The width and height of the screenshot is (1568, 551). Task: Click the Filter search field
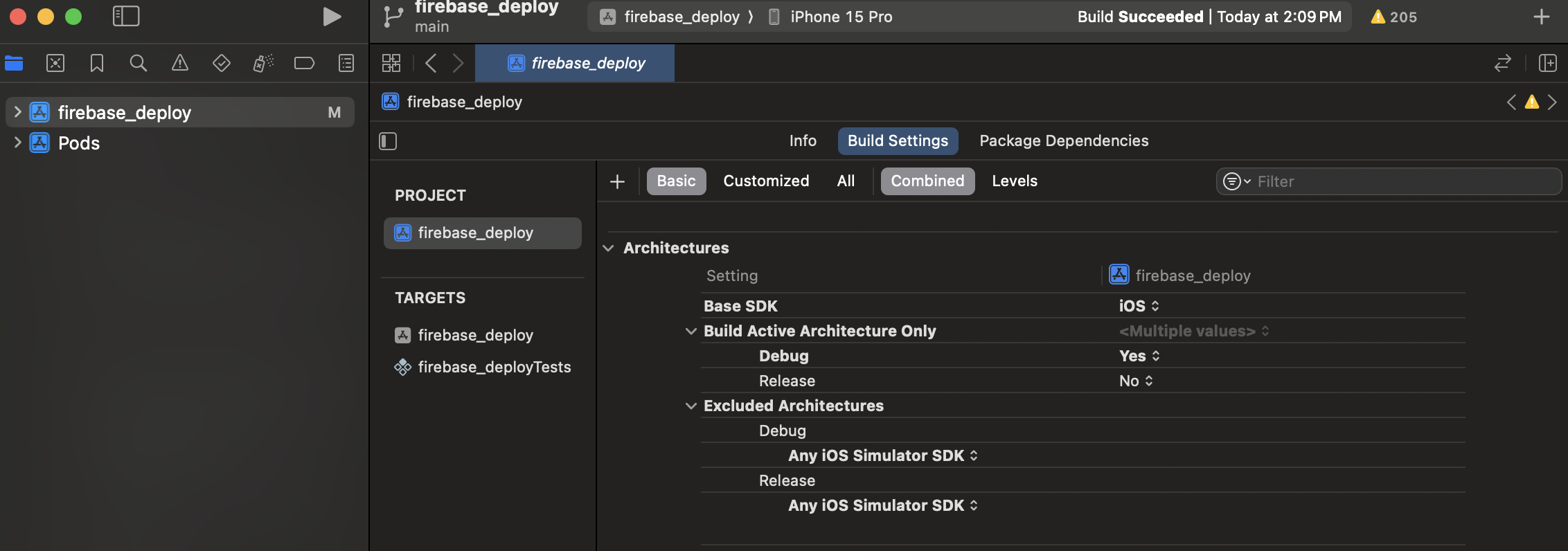tap(1389, 181)
